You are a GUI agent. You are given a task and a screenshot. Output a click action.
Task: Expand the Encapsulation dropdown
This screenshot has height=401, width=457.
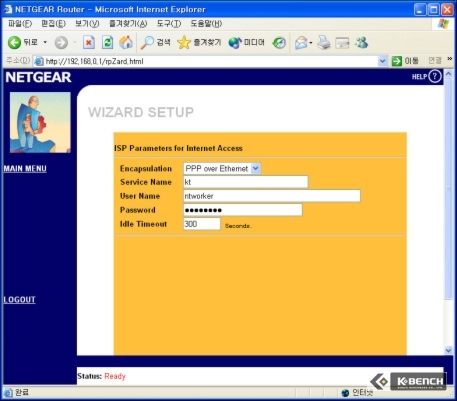[x=255, y=169]
